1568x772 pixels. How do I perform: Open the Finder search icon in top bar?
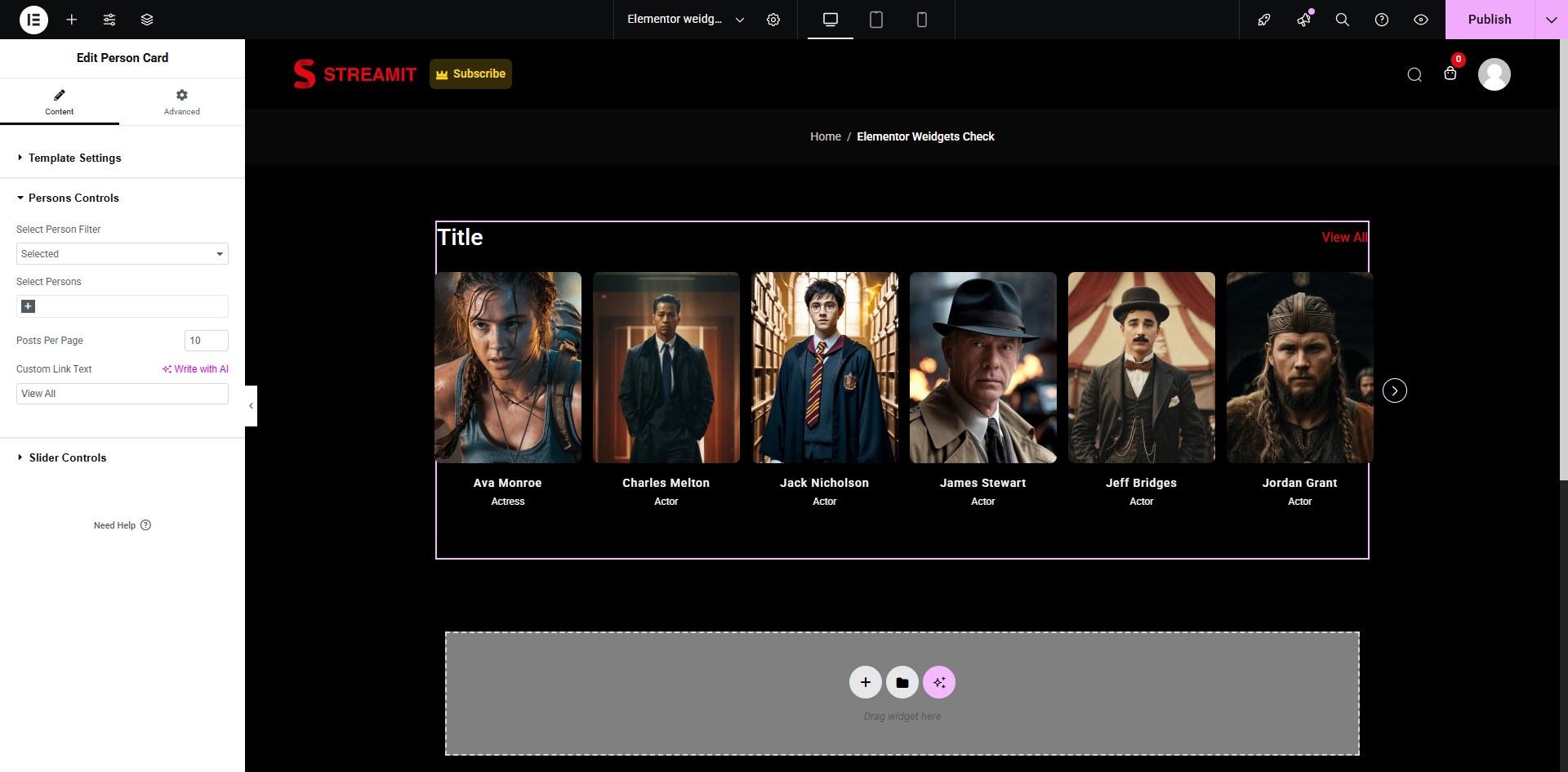coord(1343,20)
